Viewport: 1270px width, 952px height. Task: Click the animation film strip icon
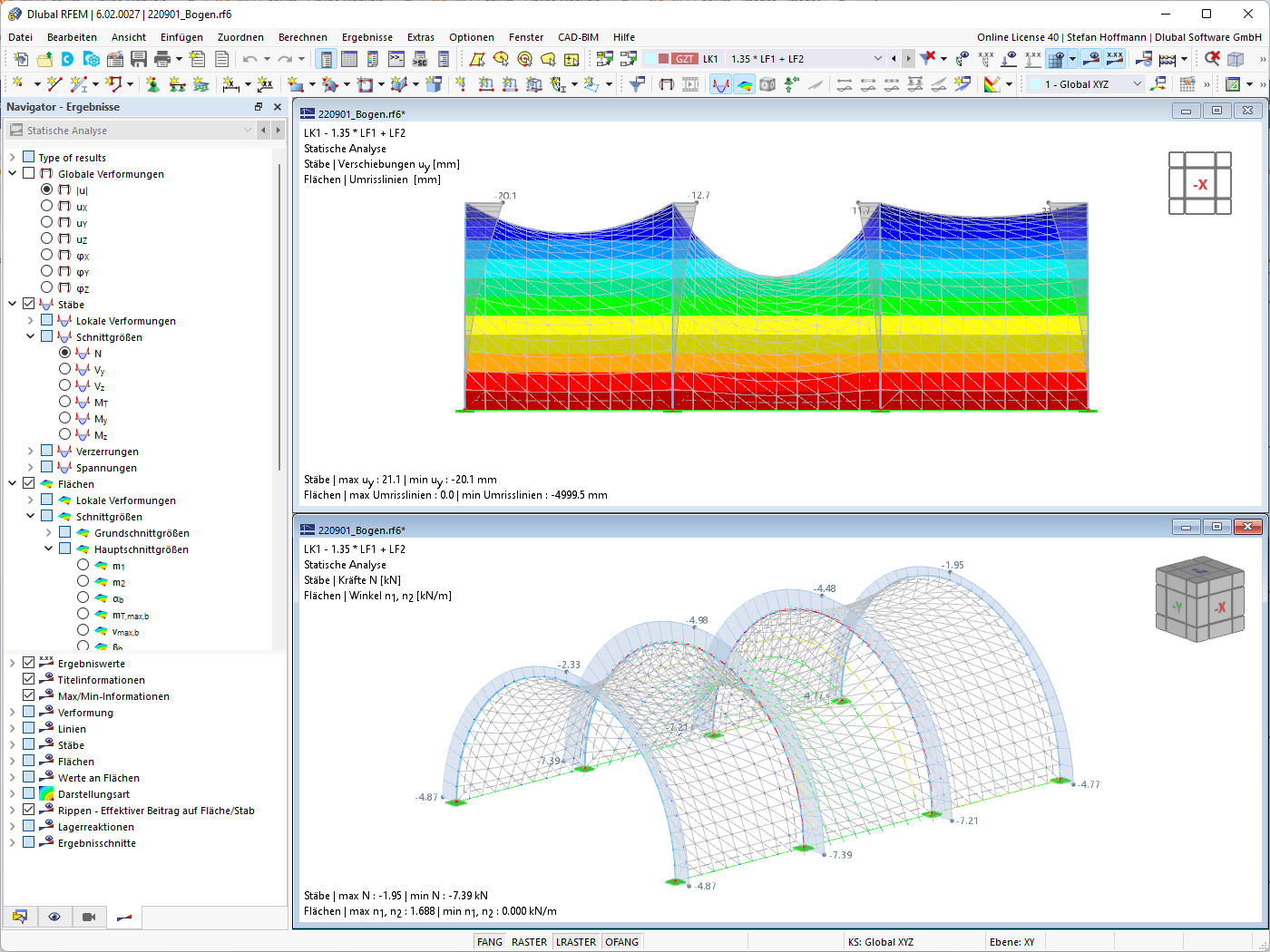tap(690, 84)
